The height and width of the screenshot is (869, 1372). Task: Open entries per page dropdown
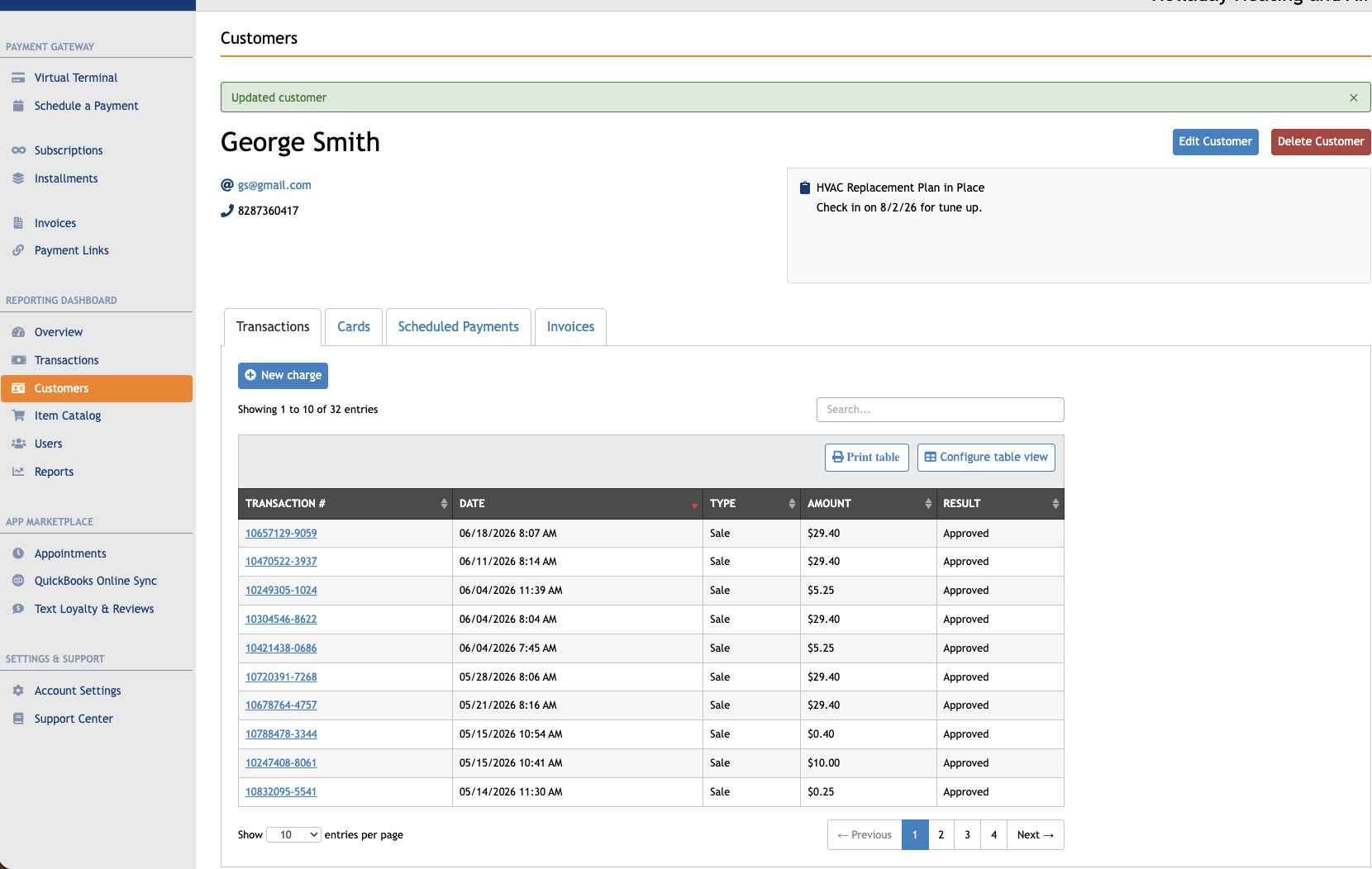point(293,834)
